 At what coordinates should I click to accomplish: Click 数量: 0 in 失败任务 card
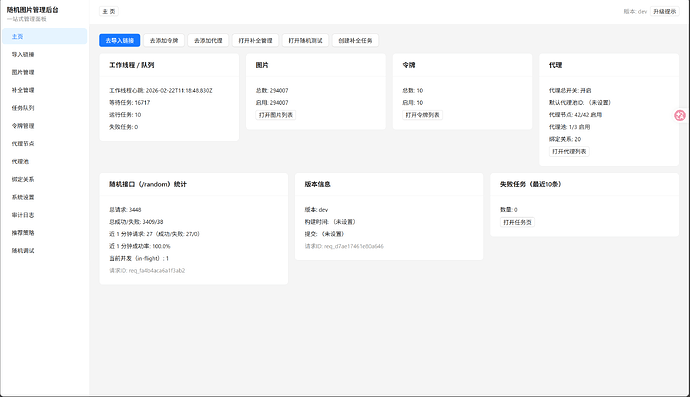509,210
